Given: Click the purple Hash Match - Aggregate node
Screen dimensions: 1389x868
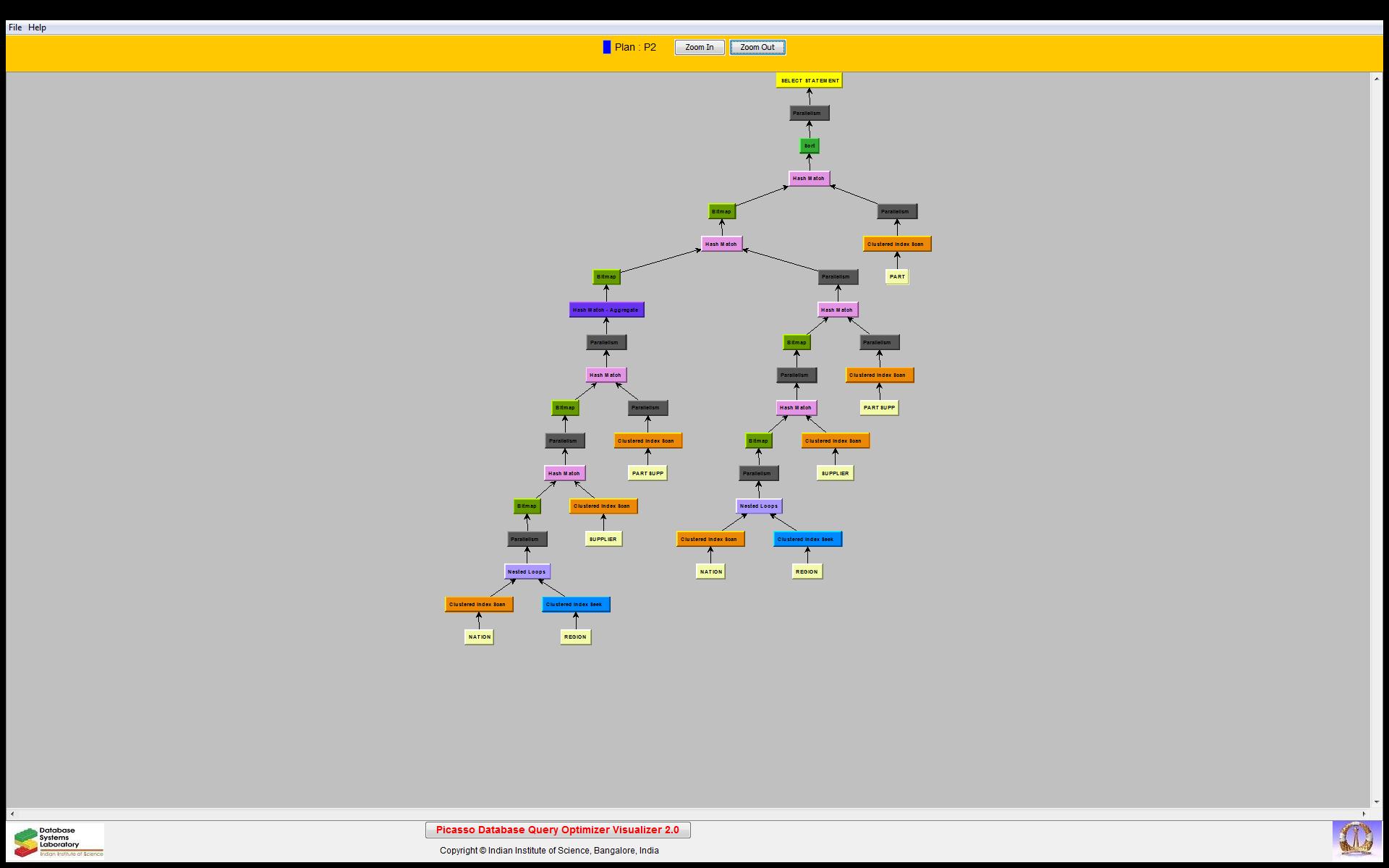Looking at the screenshot, I should pos(606,310).
